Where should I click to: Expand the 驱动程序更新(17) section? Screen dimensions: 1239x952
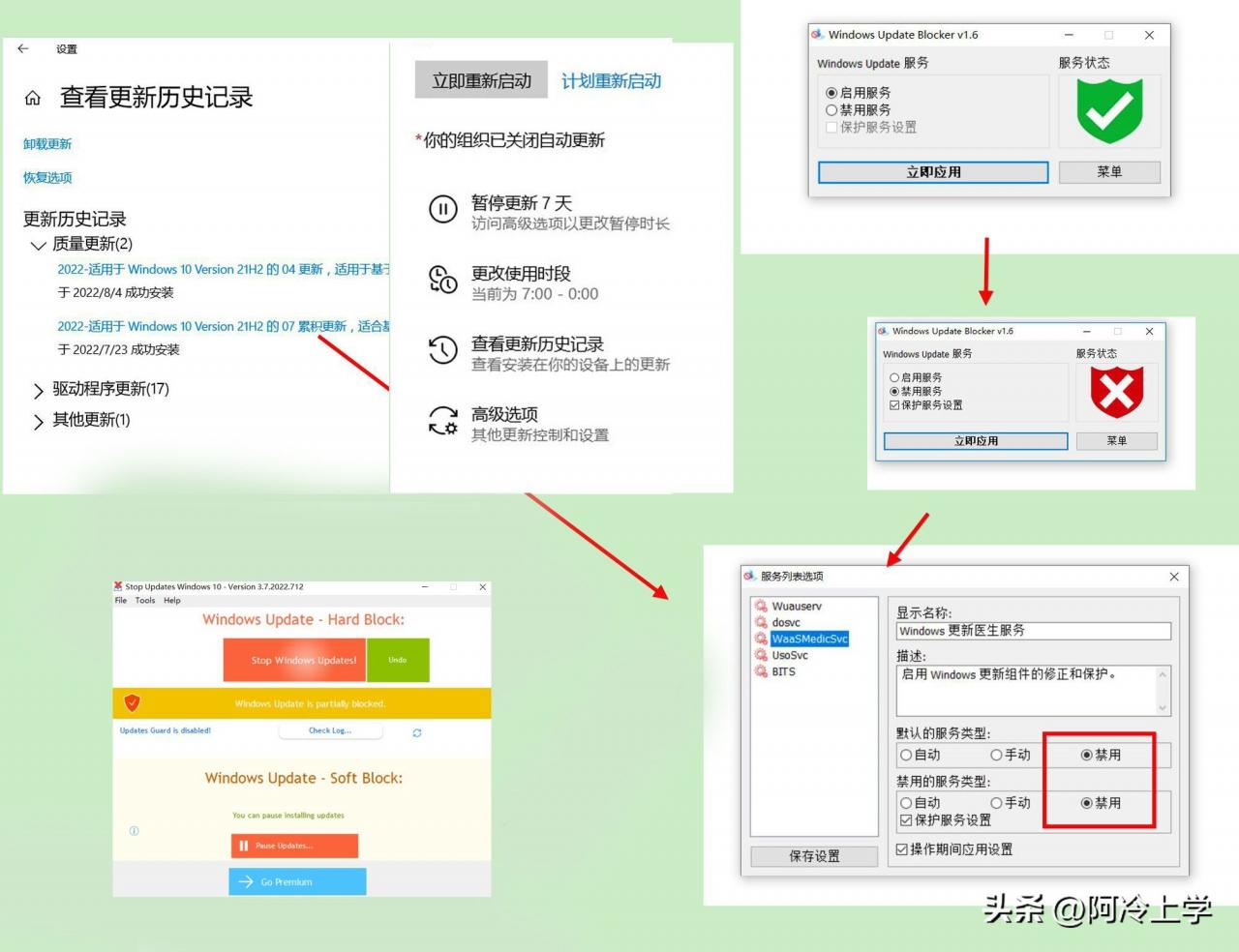39,390
